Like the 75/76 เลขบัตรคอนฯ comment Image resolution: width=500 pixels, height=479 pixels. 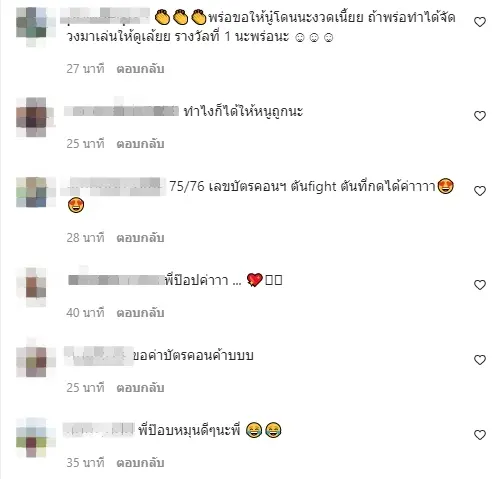[480, 191]
